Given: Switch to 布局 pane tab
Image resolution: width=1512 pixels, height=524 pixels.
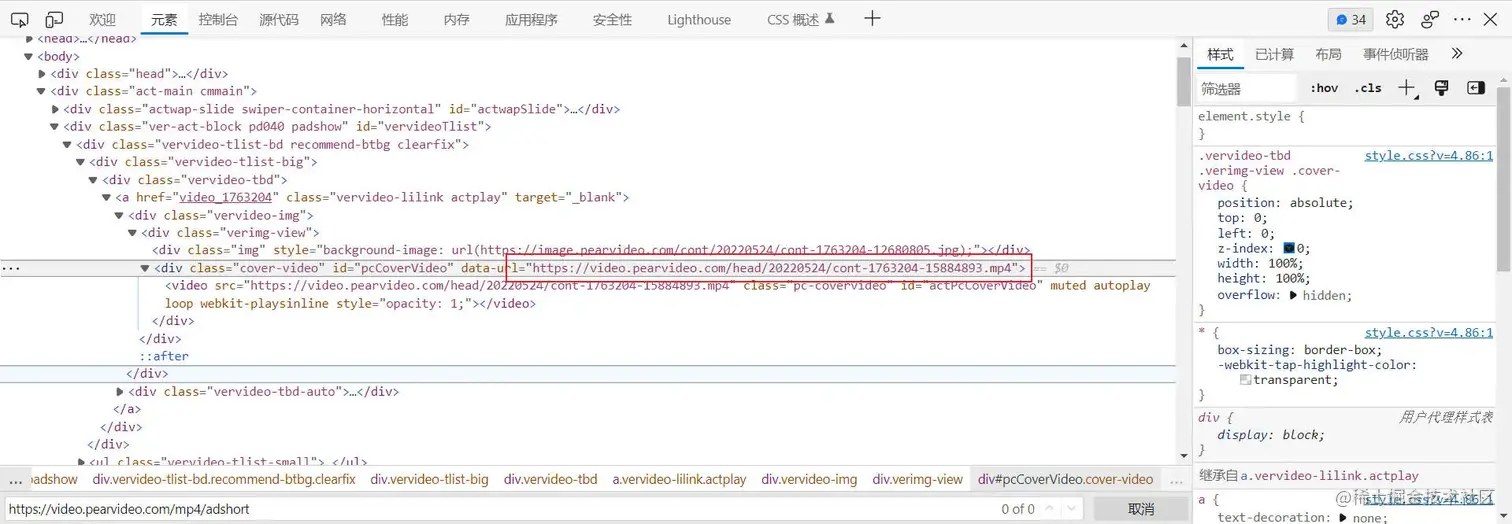Looking at the screenshot, I should click(1328, 54).
